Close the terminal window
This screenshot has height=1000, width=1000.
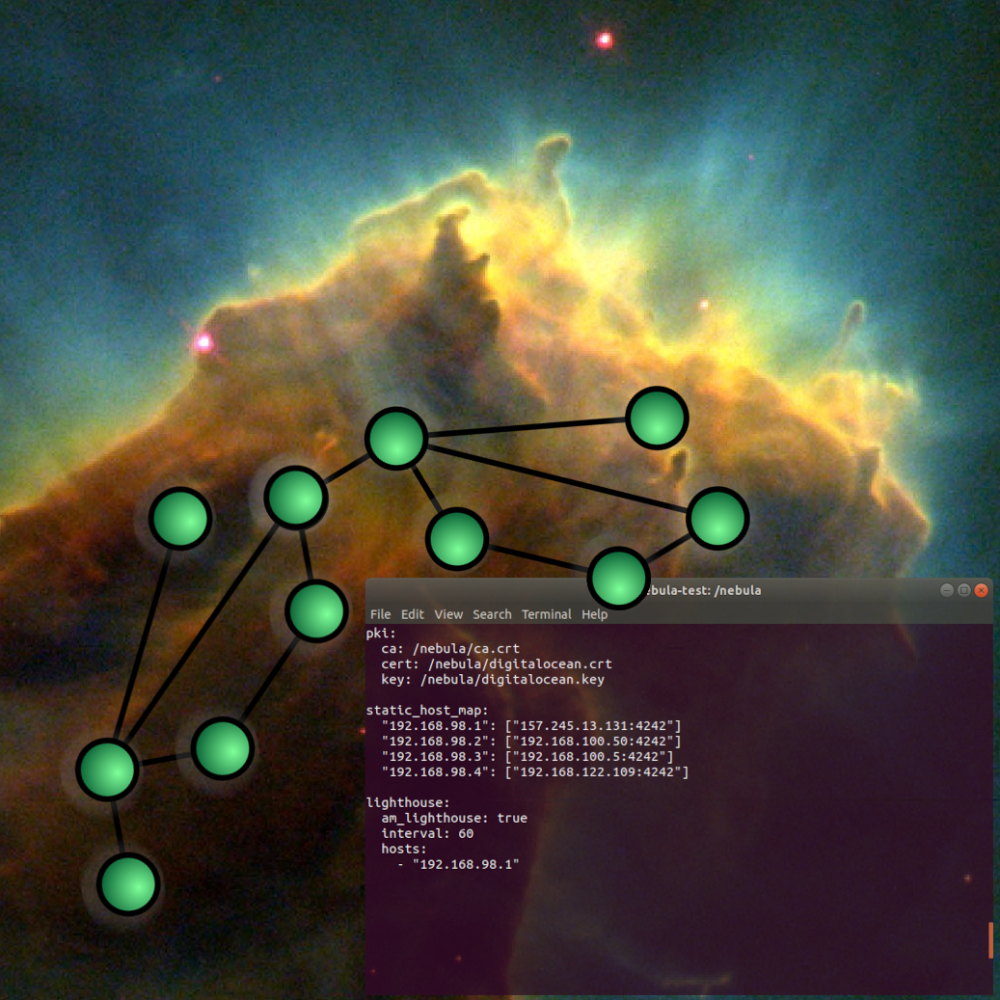tap(982, 590)
